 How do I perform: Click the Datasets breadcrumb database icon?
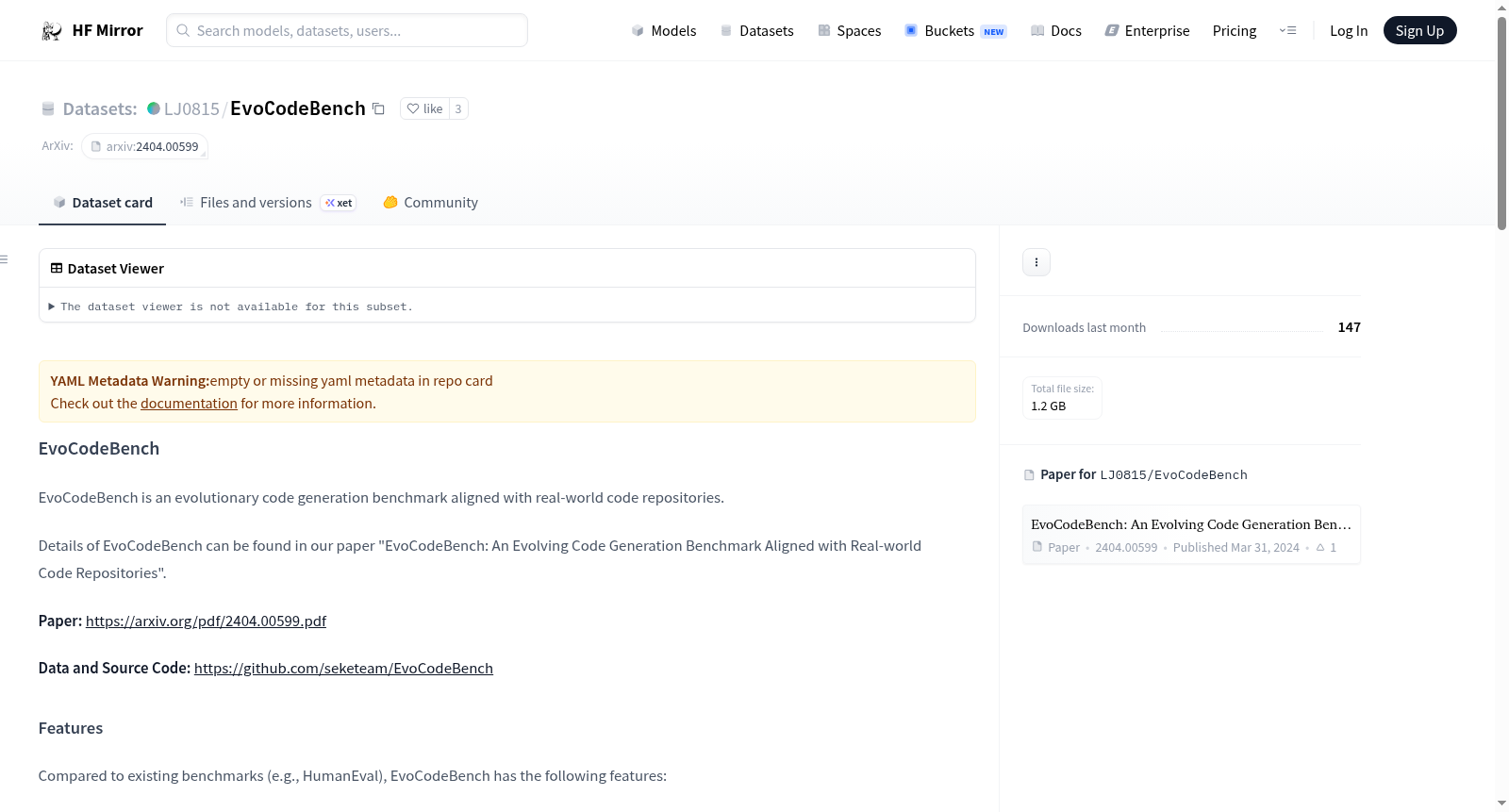coord(48,108)
